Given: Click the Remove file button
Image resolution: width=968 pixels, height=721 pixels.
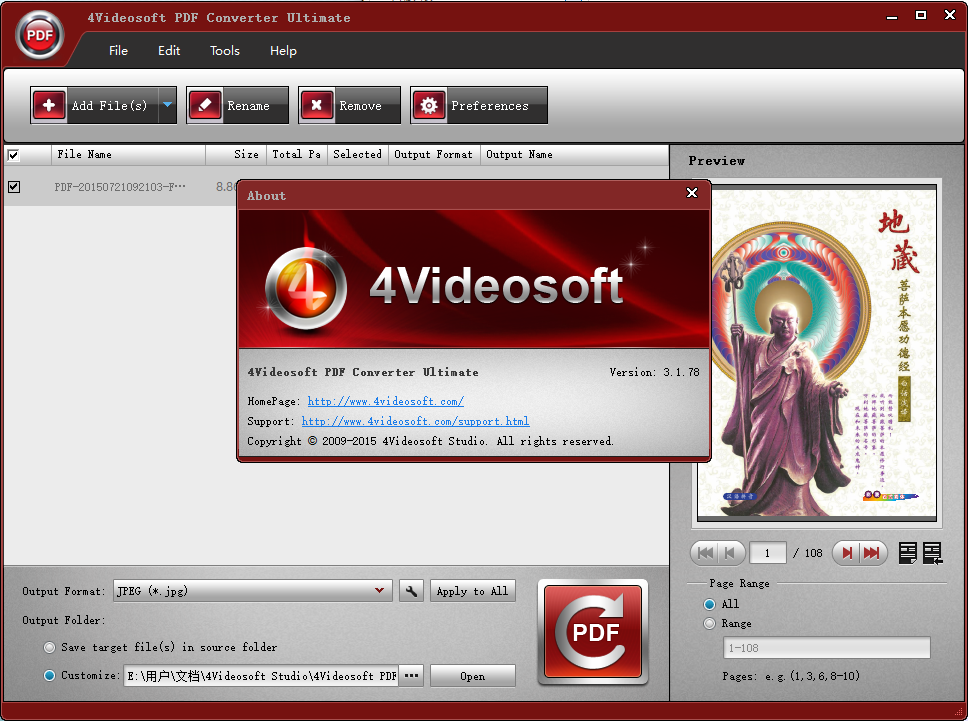Looking at the screenshot, I should pos(349,105).
